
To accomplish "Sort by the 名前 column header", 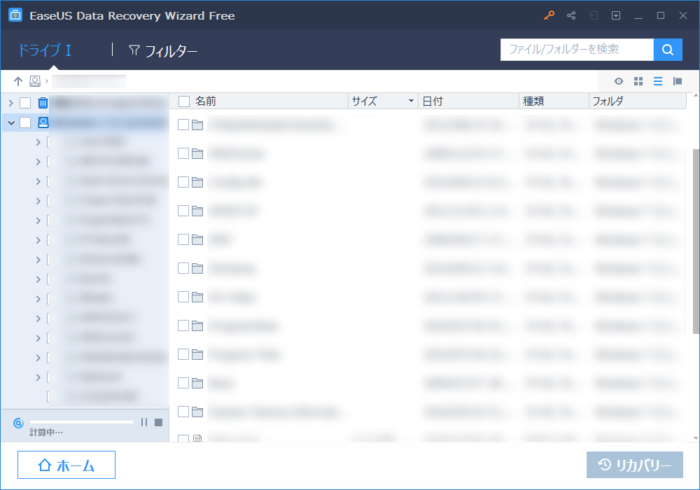I will point(205,101).
